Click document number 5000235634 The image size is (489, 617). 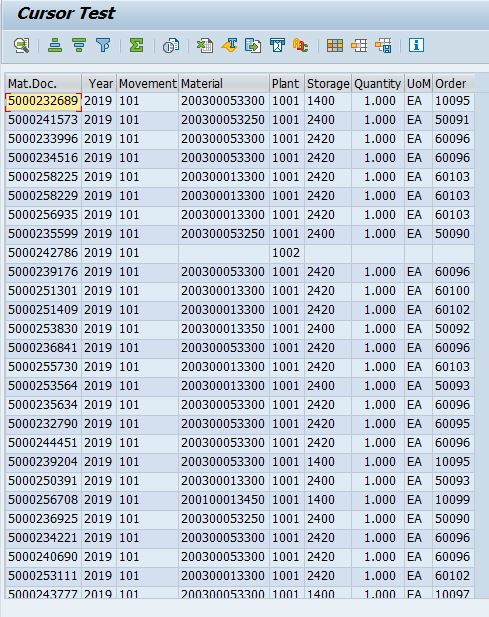pos(43,405)
